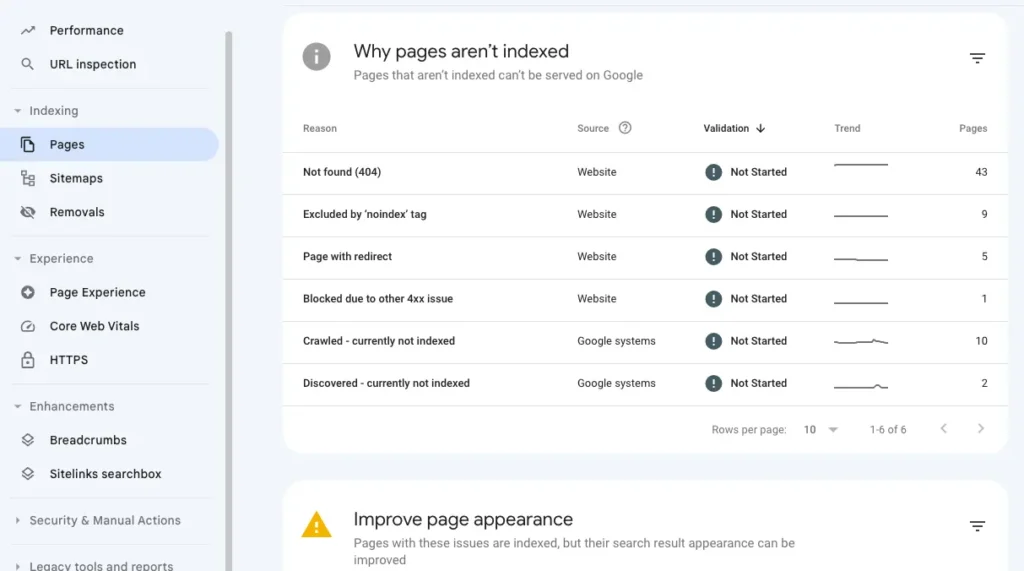Click Not Started status icon for 4xx issue row

coord(713,299)
